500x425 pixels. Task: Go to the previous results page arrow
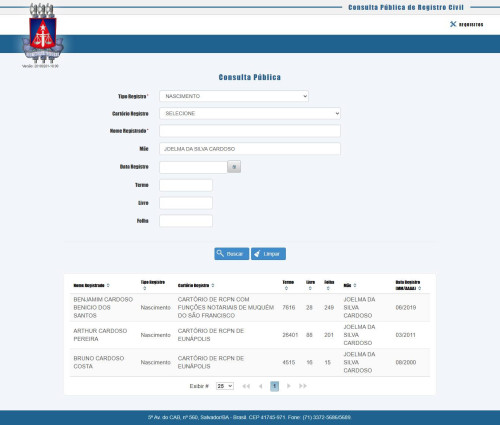click(x=260, y=386)
